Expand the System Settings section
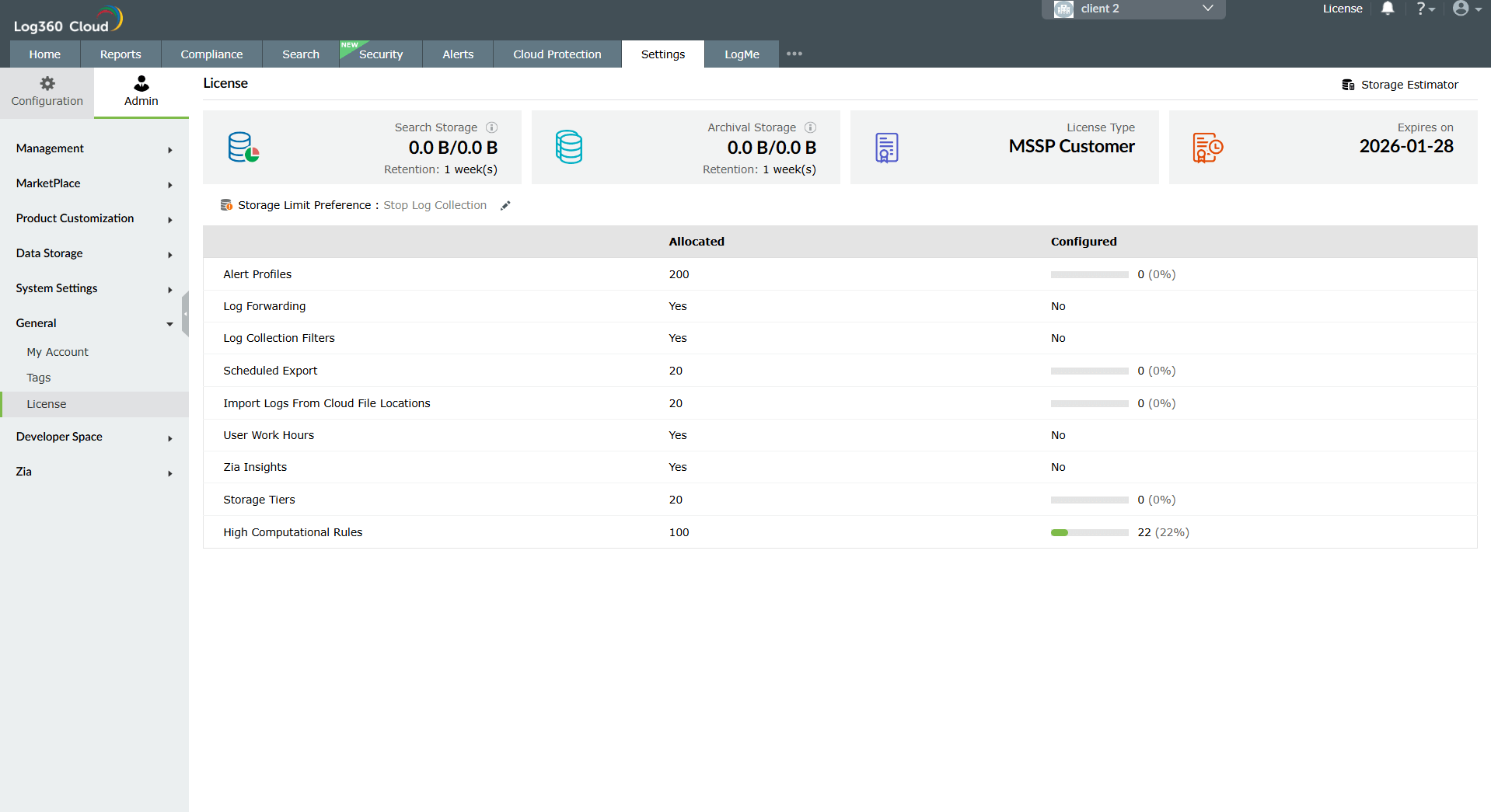Image resolution: width=1491 pixels, height=812 pixels. tap(94, 288)
